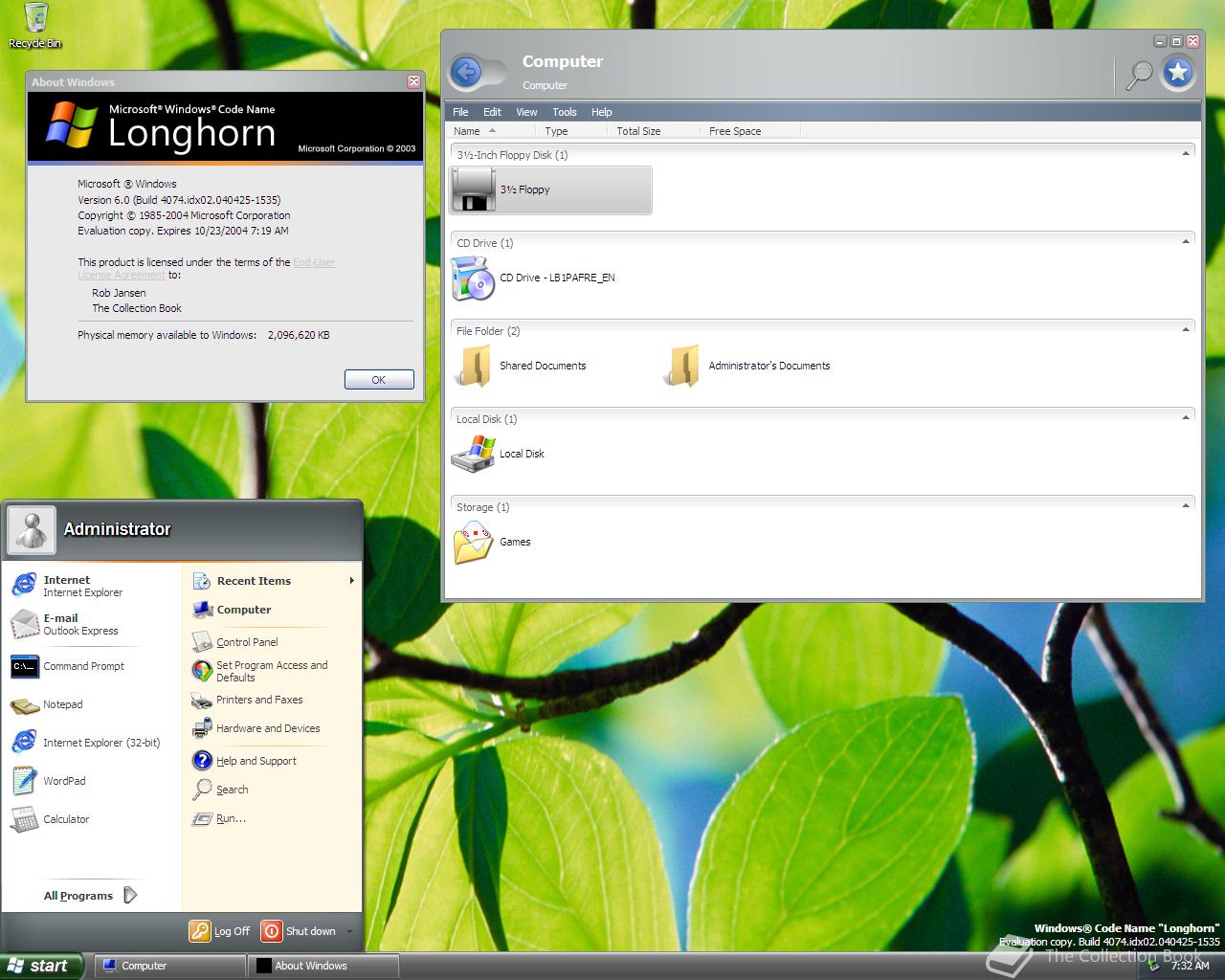This screenshot has width=1225, height=980.
Task: Launch Internet Explorer (32-bit)
Action: pyautogui.click(x=91, y=743)
